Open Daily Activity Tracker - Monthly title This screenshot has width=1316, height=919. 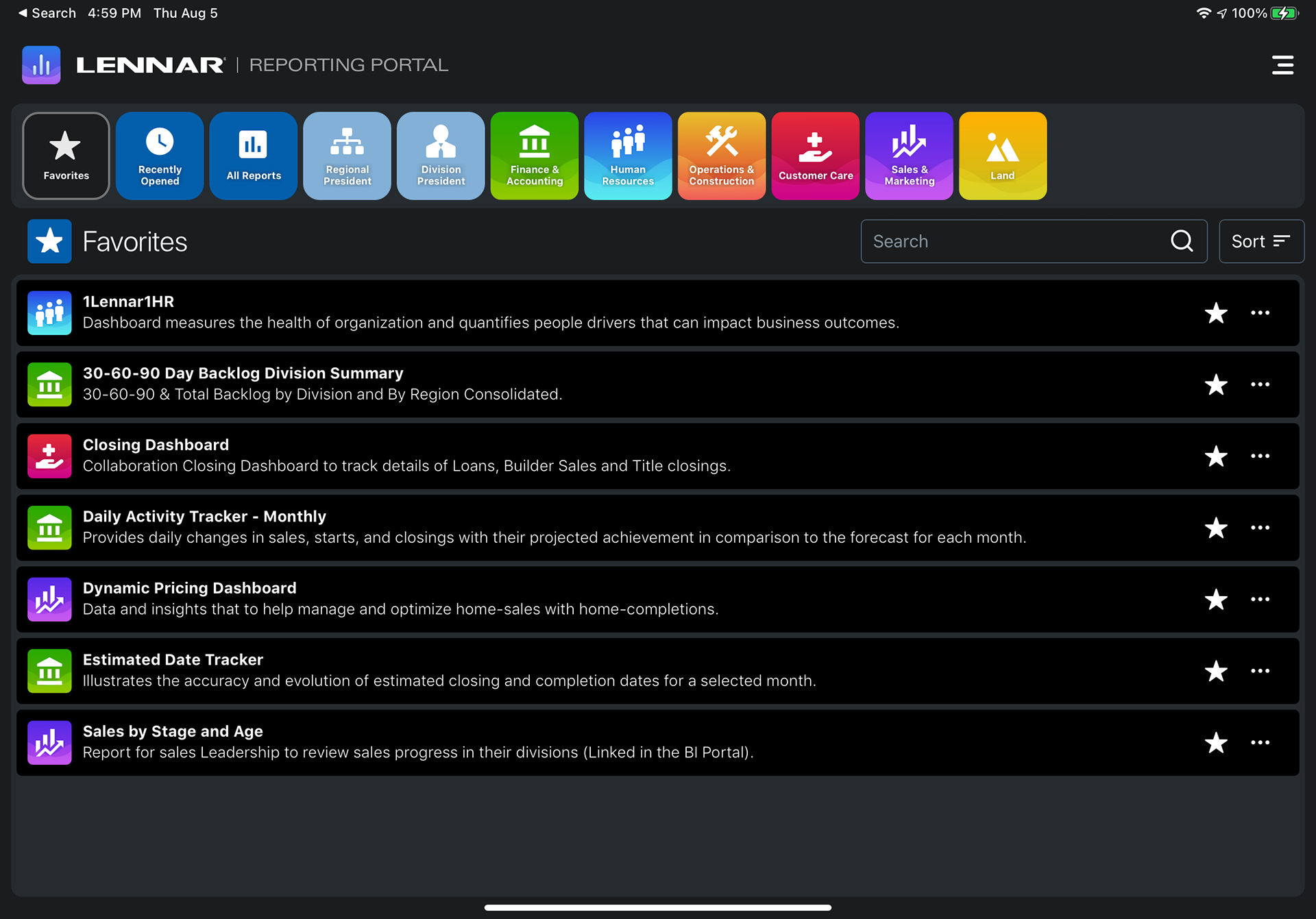(x=204, y=517)
